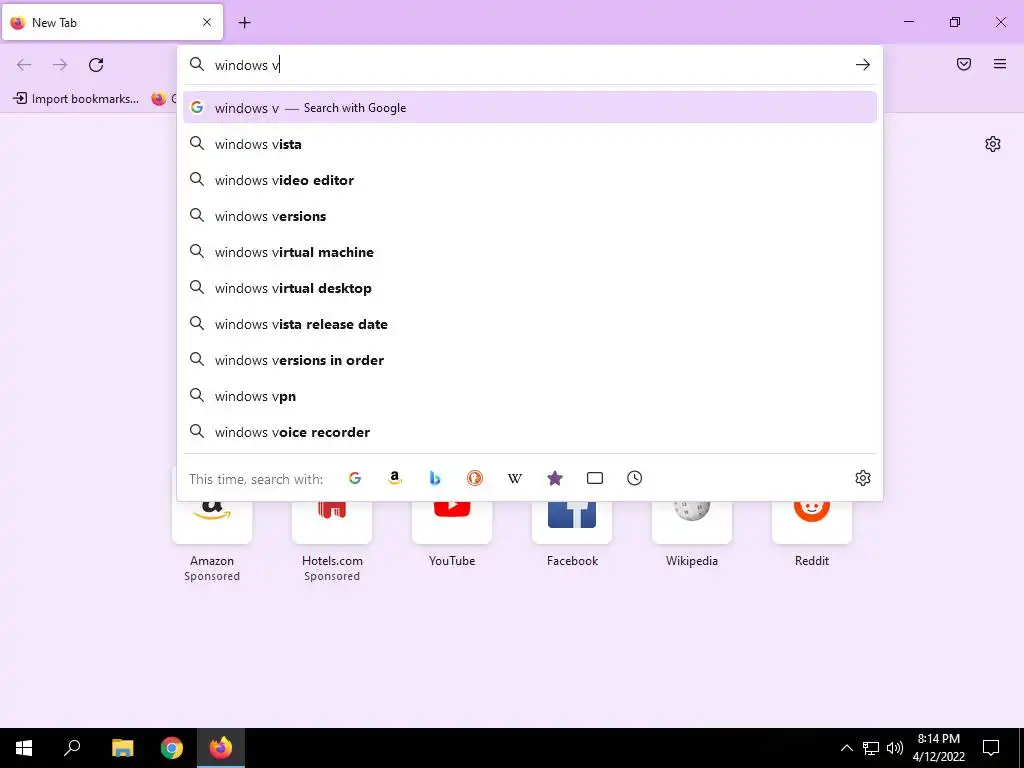Select the 'windows vista release date' suggestion
Image resolution: width=1024 pixels, height=768 pixels.
530,323
